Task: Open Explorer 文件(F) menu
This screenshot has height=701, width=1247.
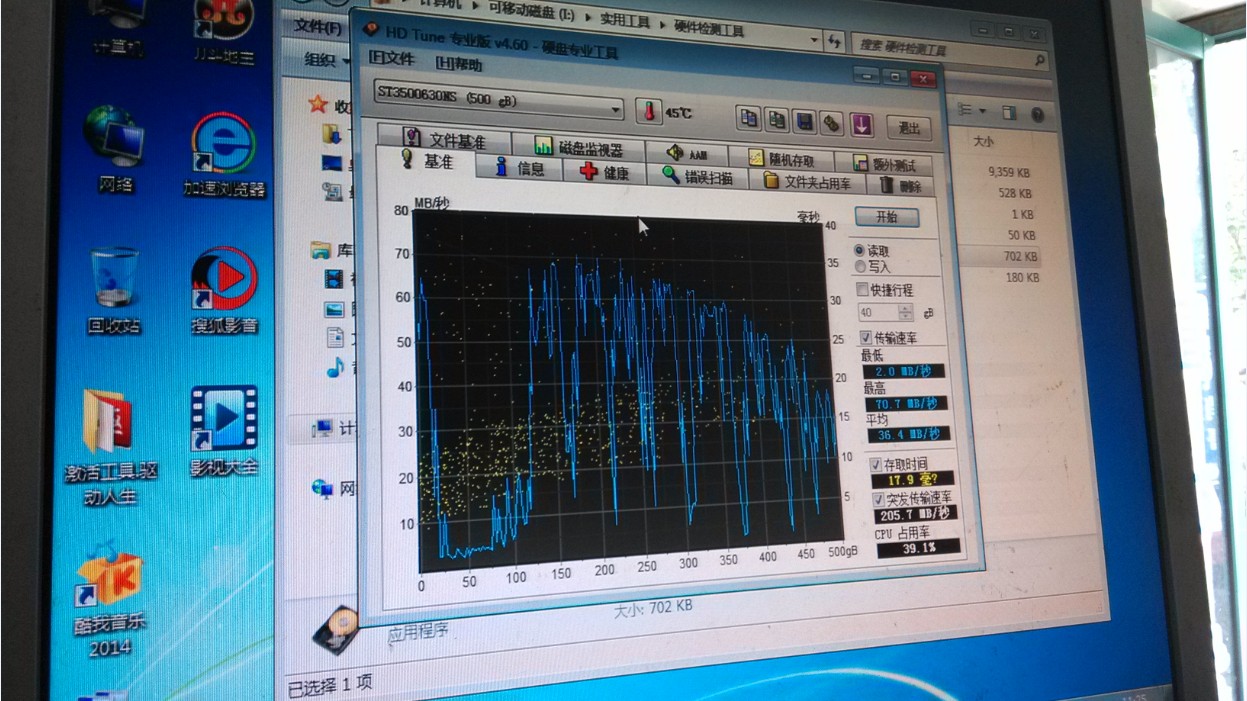Action: point(319,26)
